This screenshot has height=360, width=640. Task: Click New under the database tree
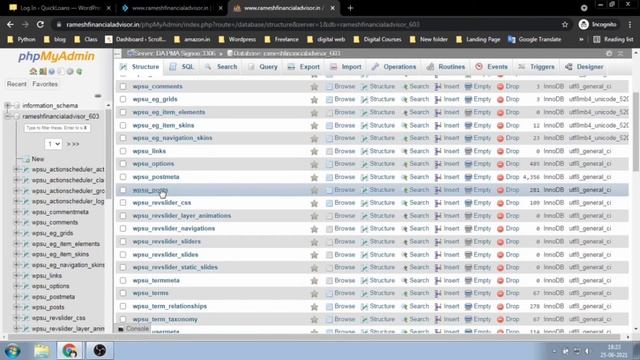pyautogui.click(x=38, y=159)
